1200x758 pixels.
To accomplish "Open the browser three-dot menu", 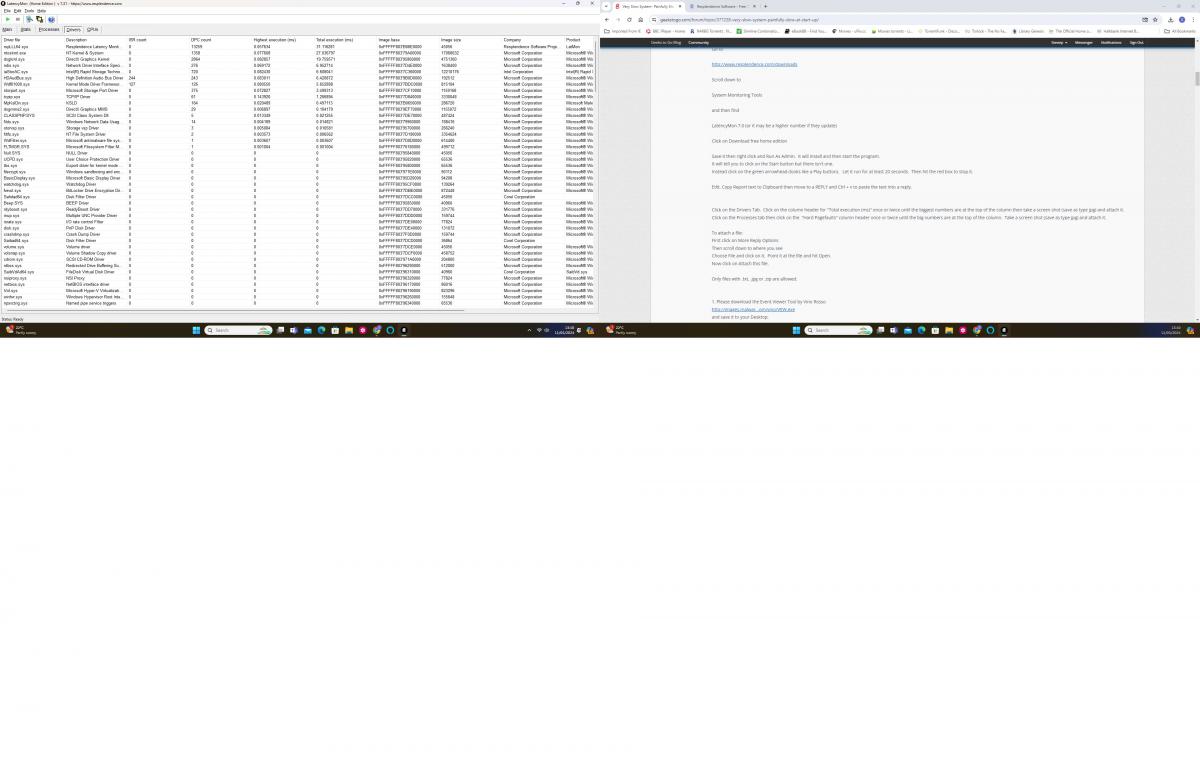I will [x=1191, y=19].
